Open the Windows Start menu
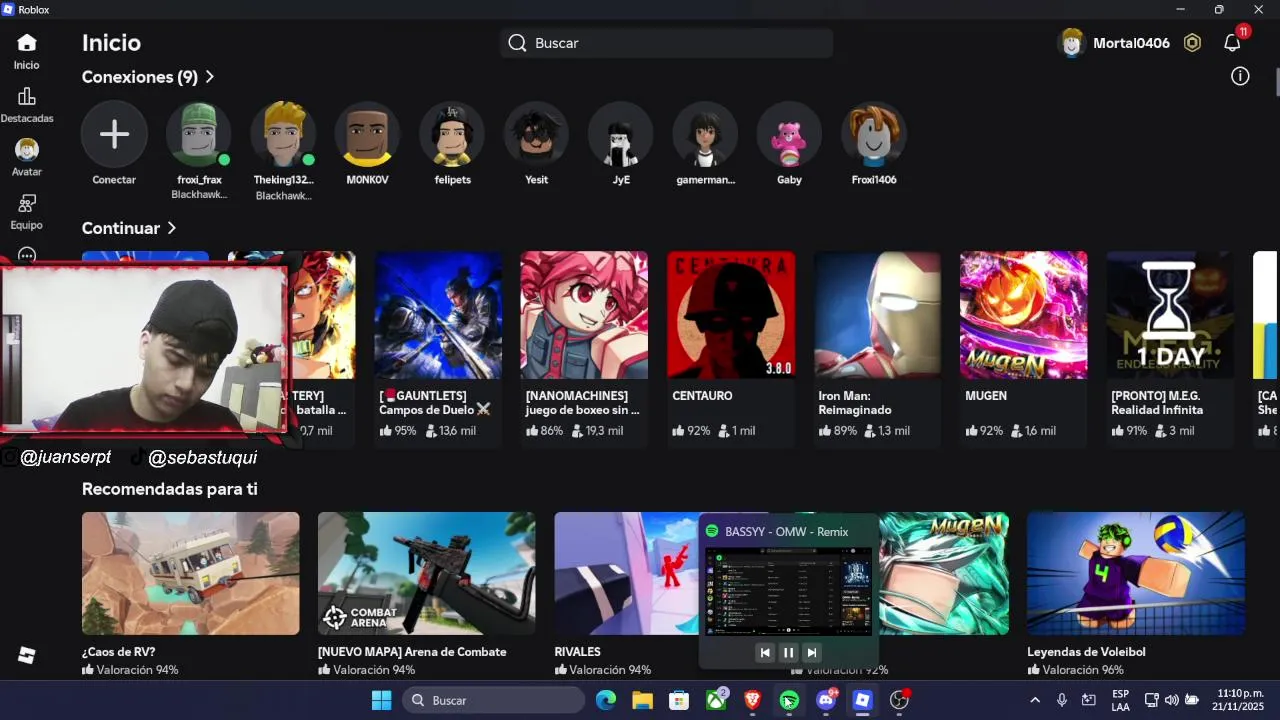Viewport: 1280px width, 720px height. tap(382, 700)
